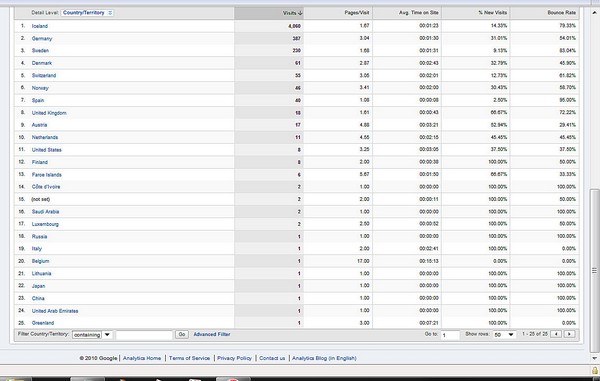The width and height of the screenshot is (600, 381).
Task: Open the Show rows 50 dropdown
Action: (504, 335)
